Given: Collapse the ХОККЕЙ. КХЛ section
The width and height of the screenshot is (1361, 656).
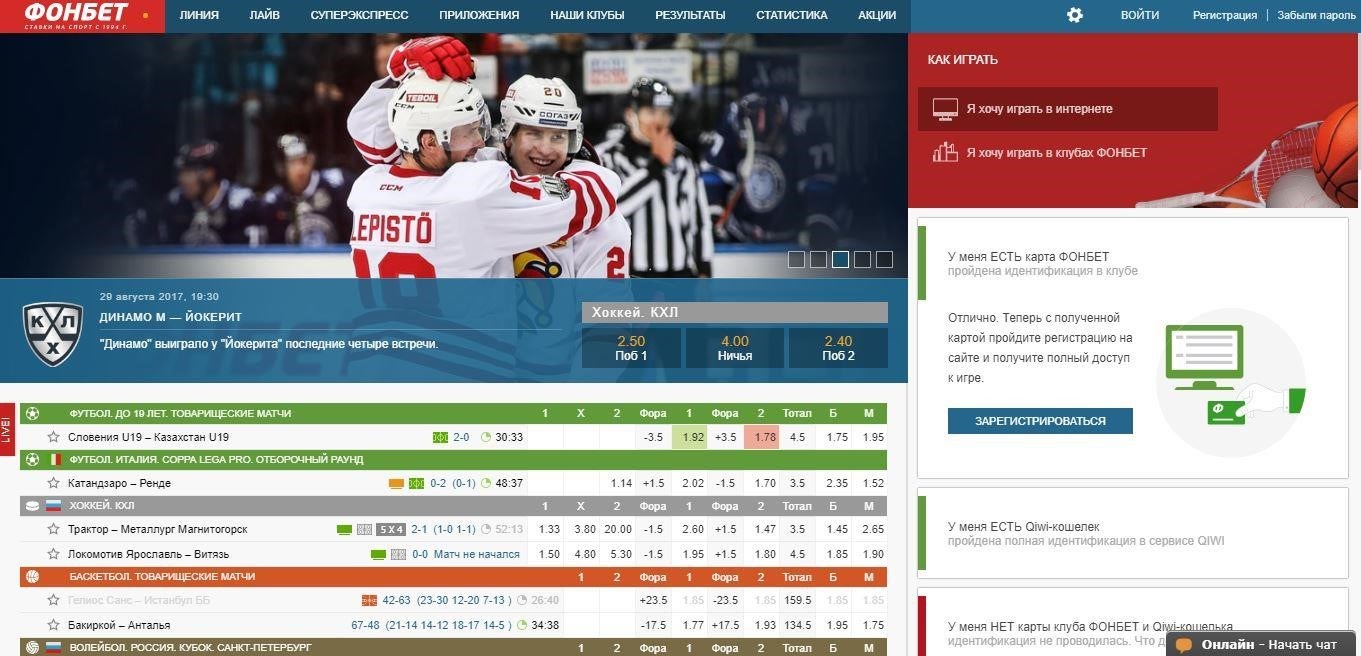Looking at the screenshot, I should click(x=453, y=506).
